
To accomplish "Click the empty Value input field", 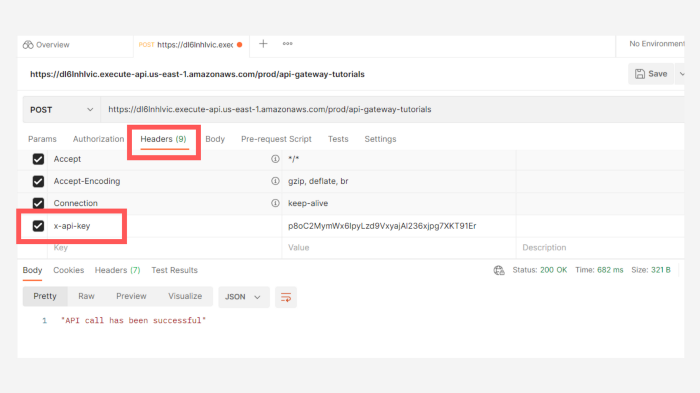I will click(399, 247).
